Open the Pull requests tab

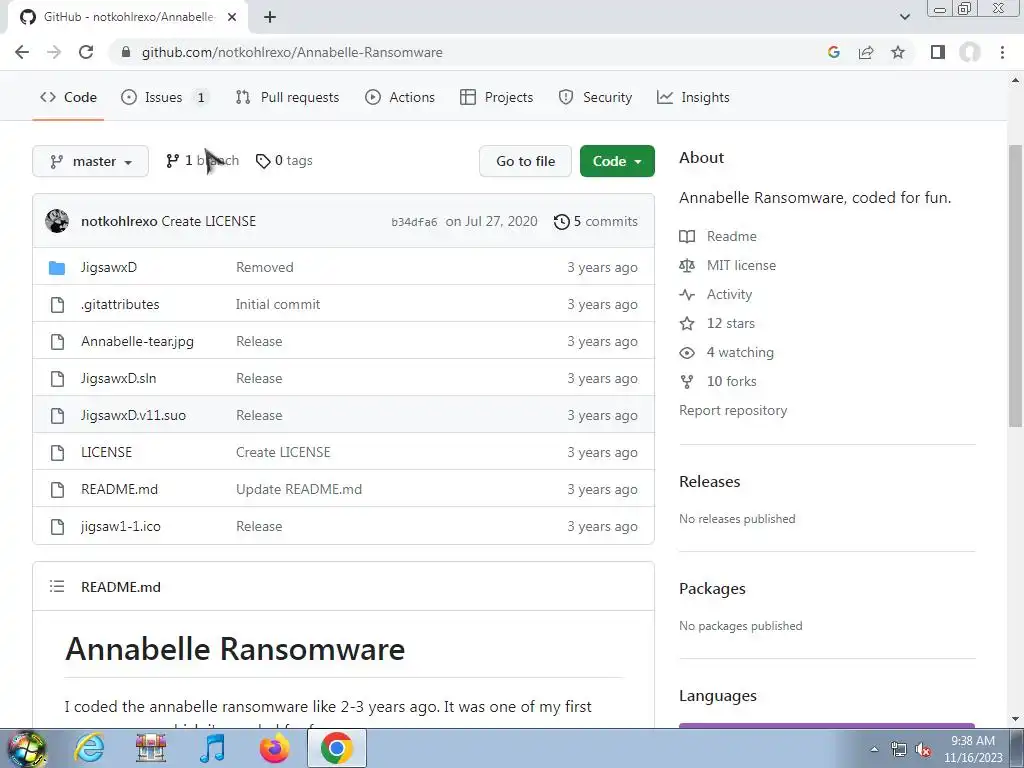[287, 97]
